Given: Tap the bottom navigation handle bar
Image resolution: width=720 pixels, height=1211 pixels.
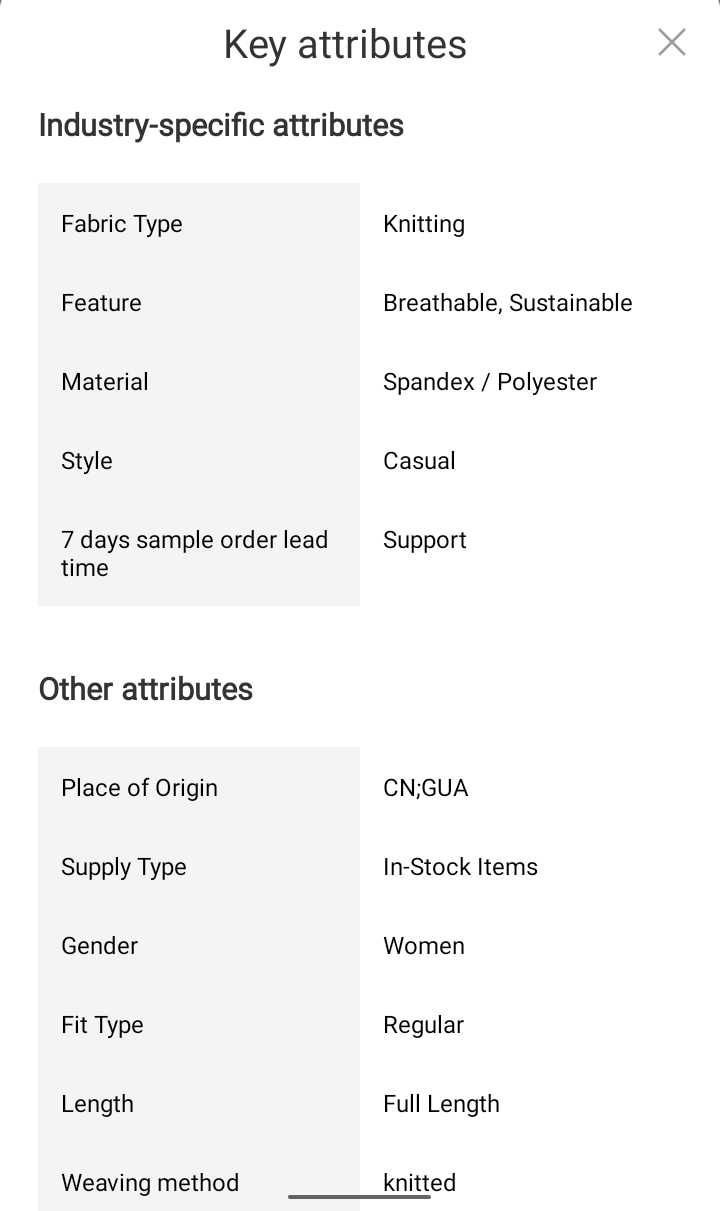Looking at the screenshot, I should [x=359, y=1196].
